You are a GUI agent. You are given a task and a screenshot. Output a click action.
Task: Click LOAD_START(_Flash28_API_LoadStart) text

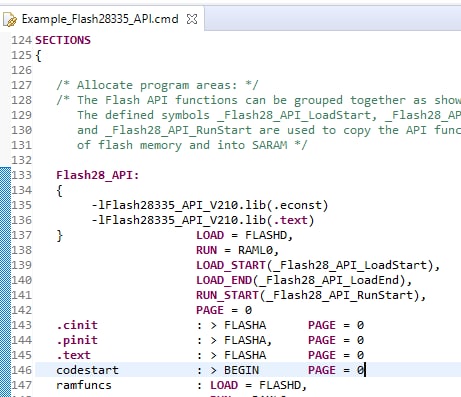coord(318,265)
